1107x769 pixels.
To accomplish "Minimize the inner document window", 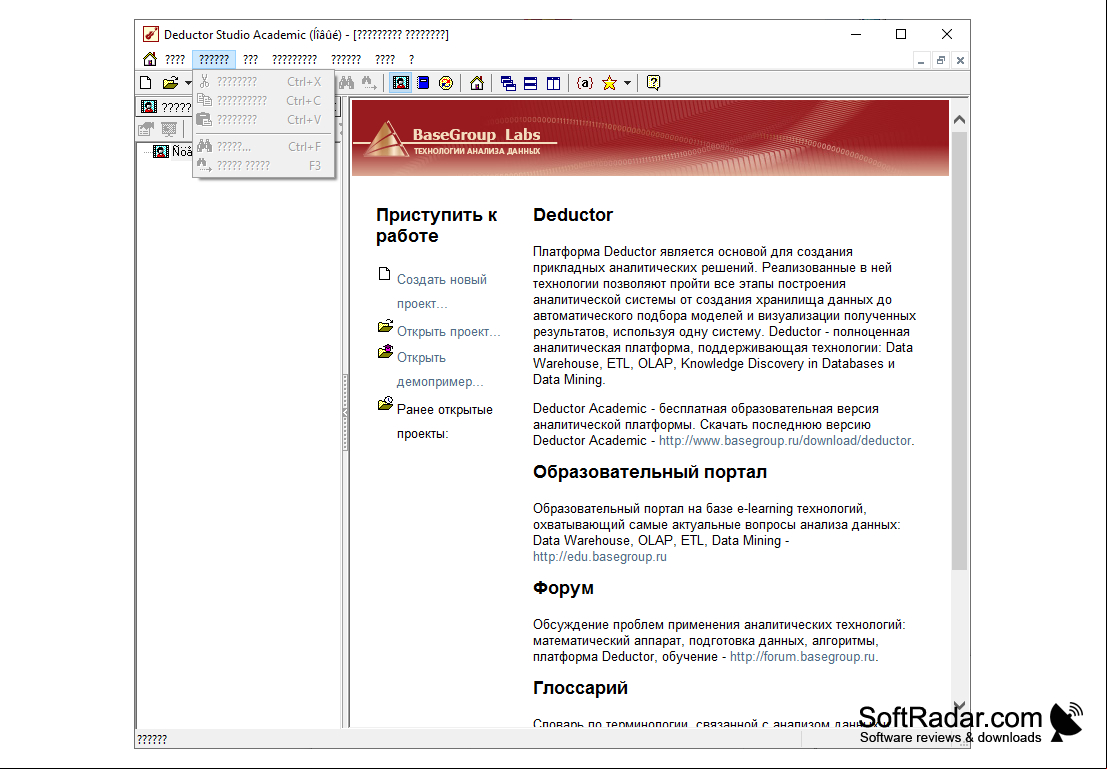I will (x=921, y=61).
